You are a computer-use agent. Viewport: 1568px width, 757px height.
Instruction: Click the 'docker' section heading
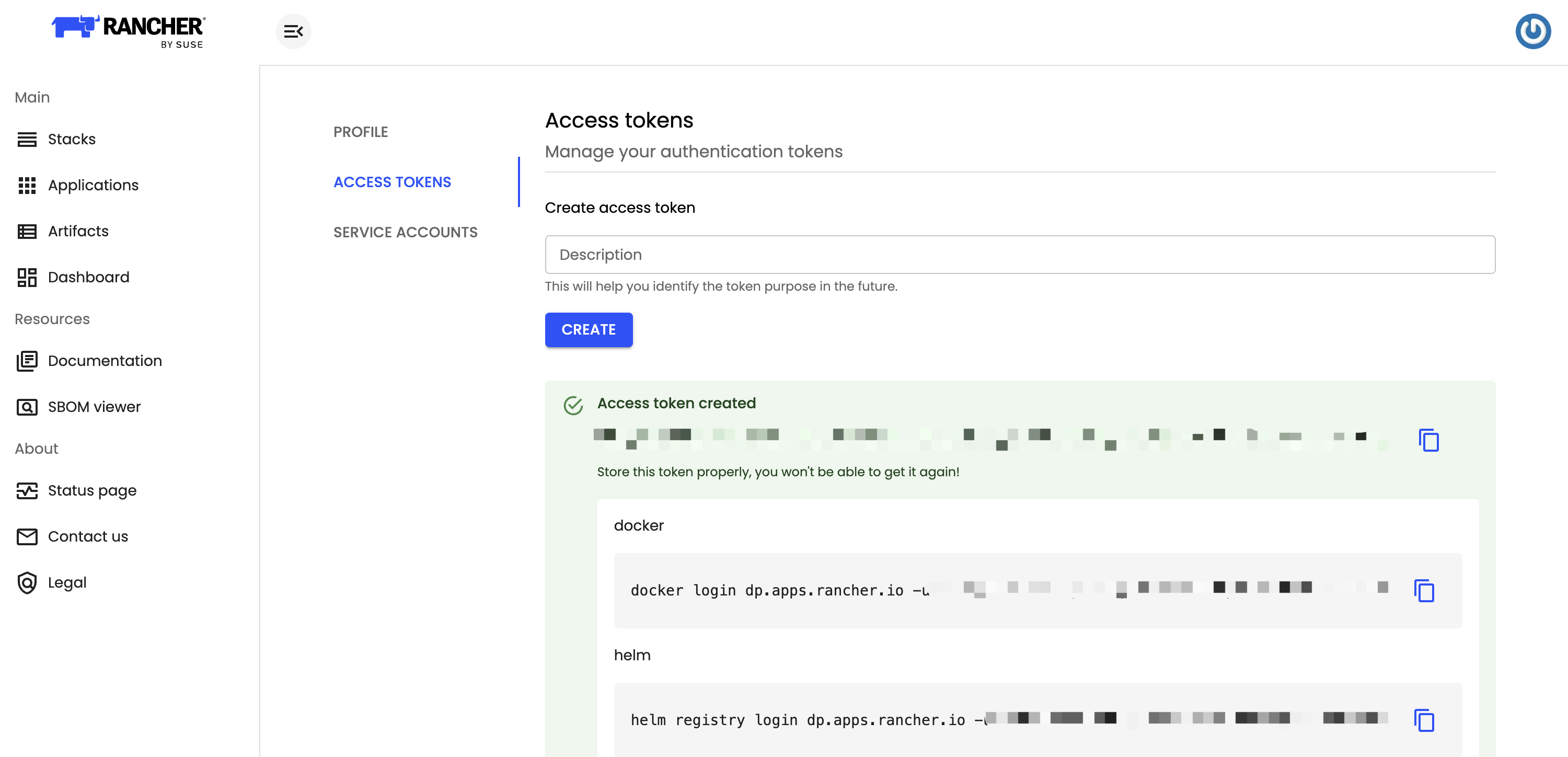click(x=639, y=525)
